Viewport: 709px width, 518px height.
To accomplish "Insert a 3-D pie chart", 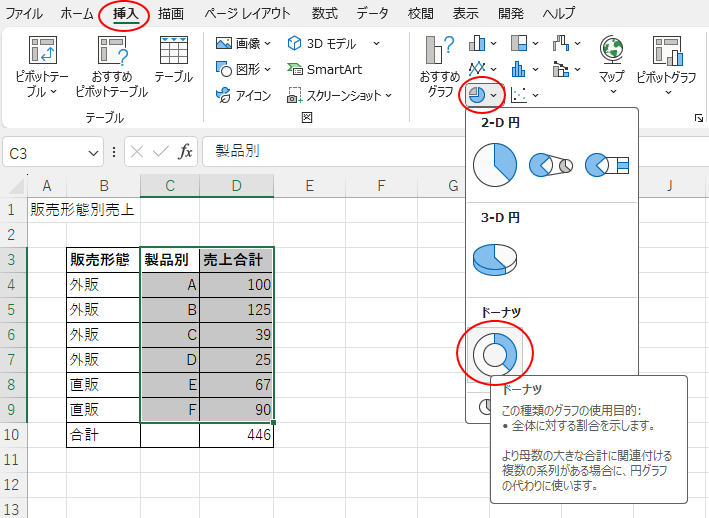I will tap(495, 257).
